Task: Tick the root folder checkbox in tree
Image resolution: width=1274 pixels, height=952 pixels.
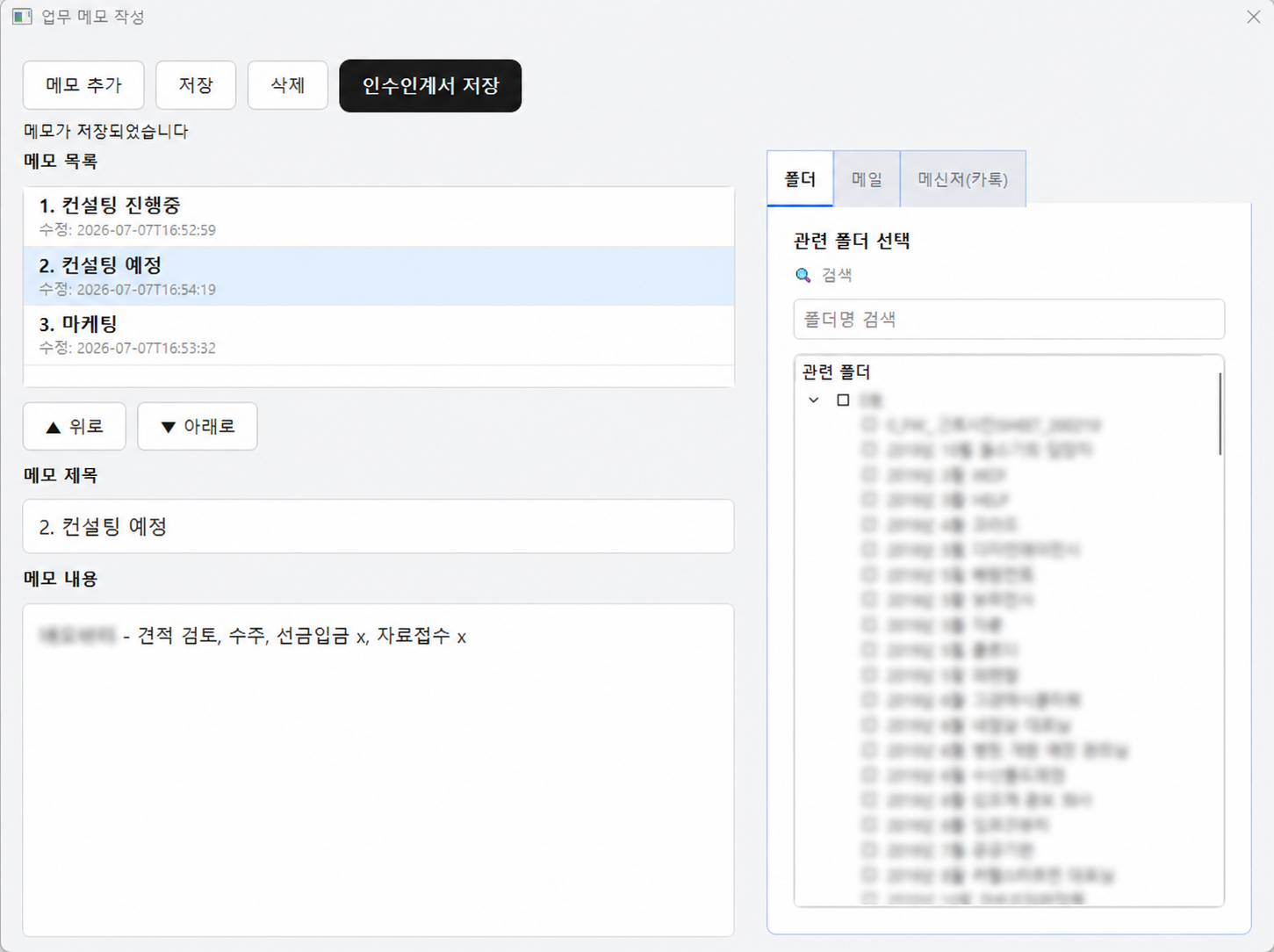Action: [x=843, y=400]
